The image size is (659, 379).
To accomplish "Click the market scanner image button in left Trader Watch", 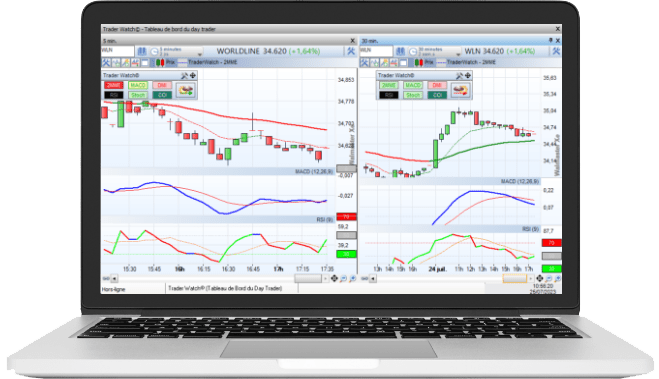I will [x=186, y=90].
